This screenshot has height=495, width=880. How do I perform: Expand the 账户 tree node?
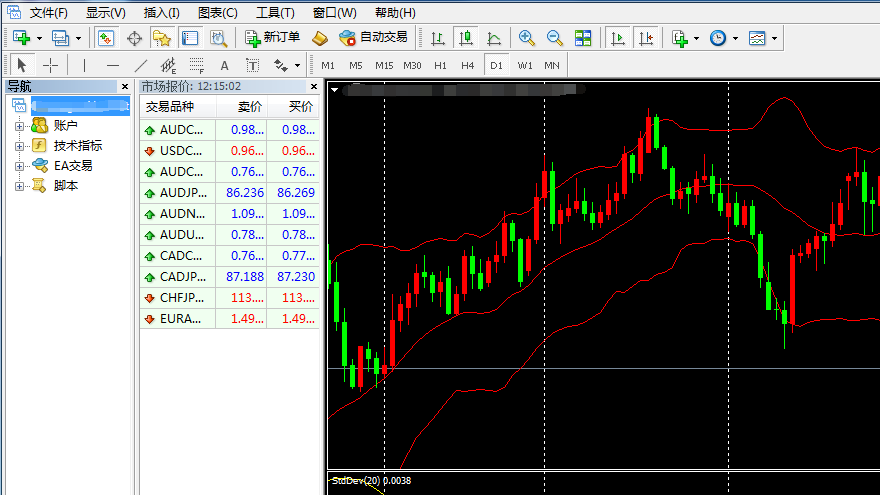click(19, 126)
